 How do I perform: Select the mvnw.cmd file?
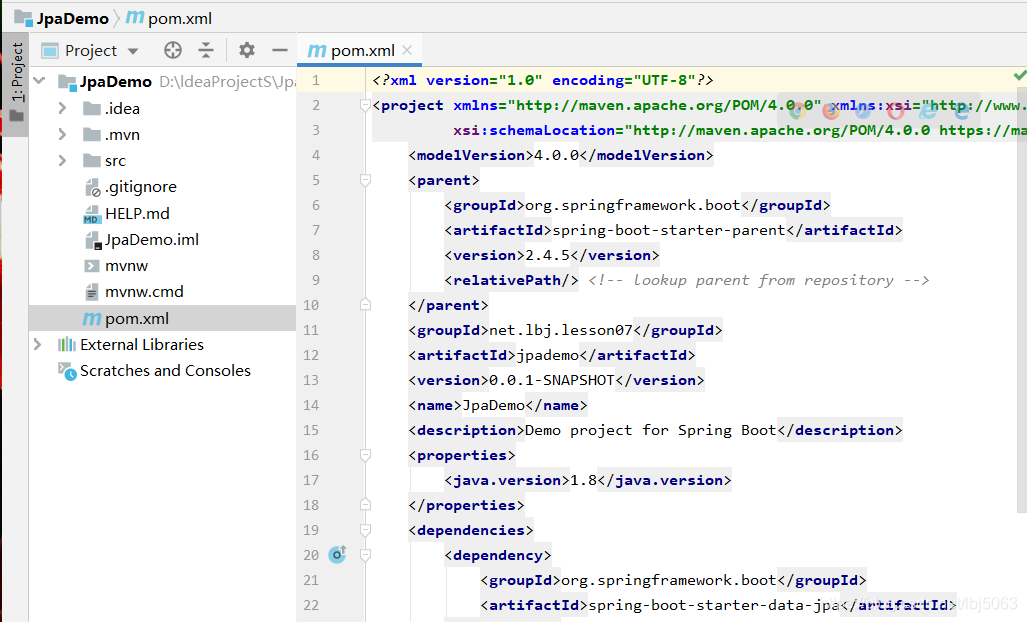click(144, 292)
